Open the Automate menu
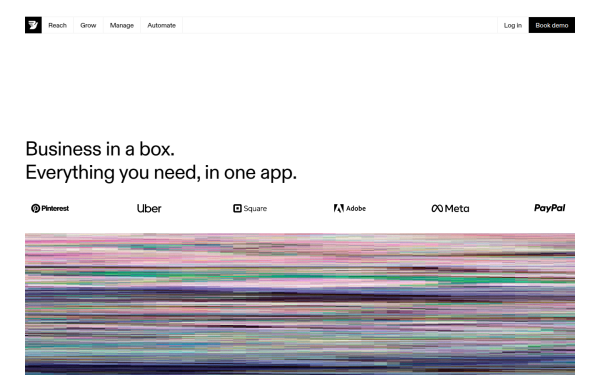 click(x=161, y=25)
